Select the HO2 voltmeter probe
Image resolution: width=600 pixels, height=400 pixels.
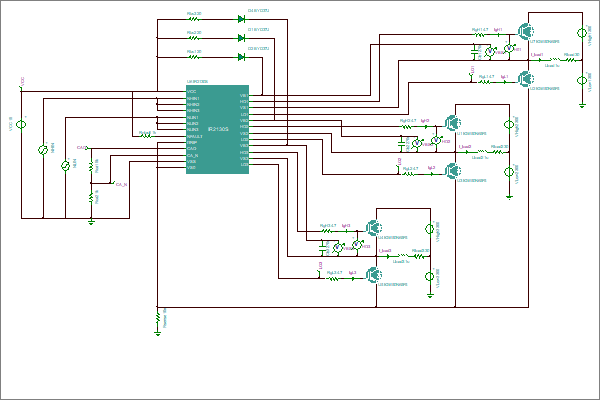point(436,140)
